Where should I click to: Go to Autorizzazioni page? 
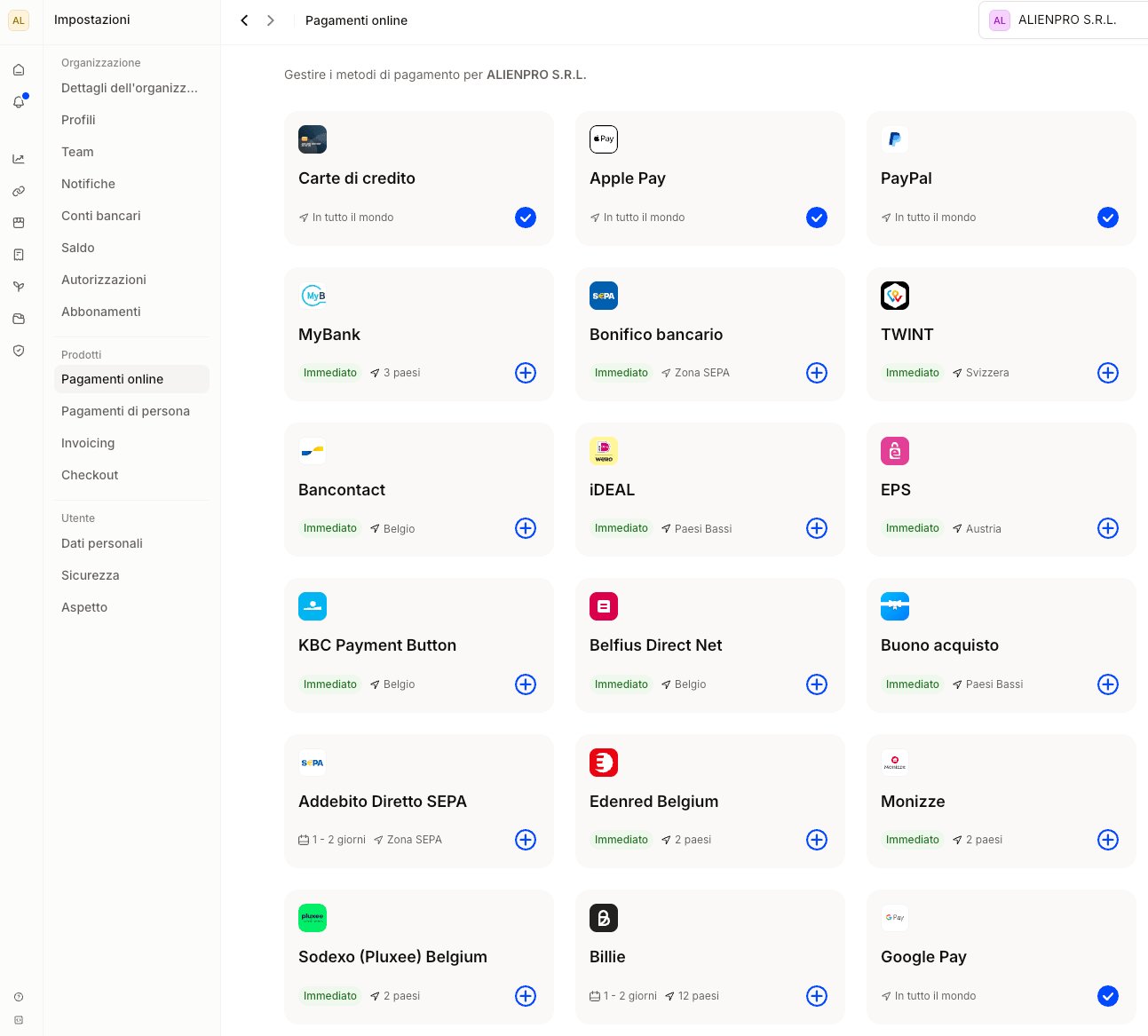[131, 280]
